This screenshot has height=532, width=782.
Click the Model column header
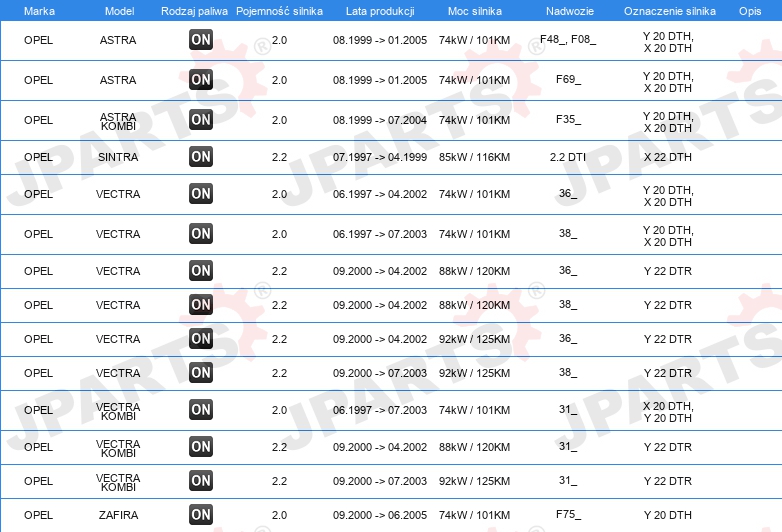119,11
